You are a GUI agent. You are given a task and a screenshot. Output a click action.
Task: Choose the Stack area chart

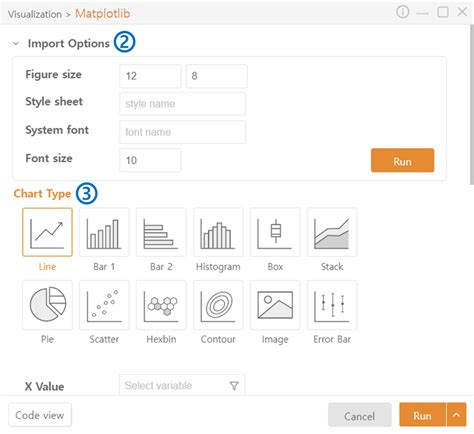coord(332,232)
